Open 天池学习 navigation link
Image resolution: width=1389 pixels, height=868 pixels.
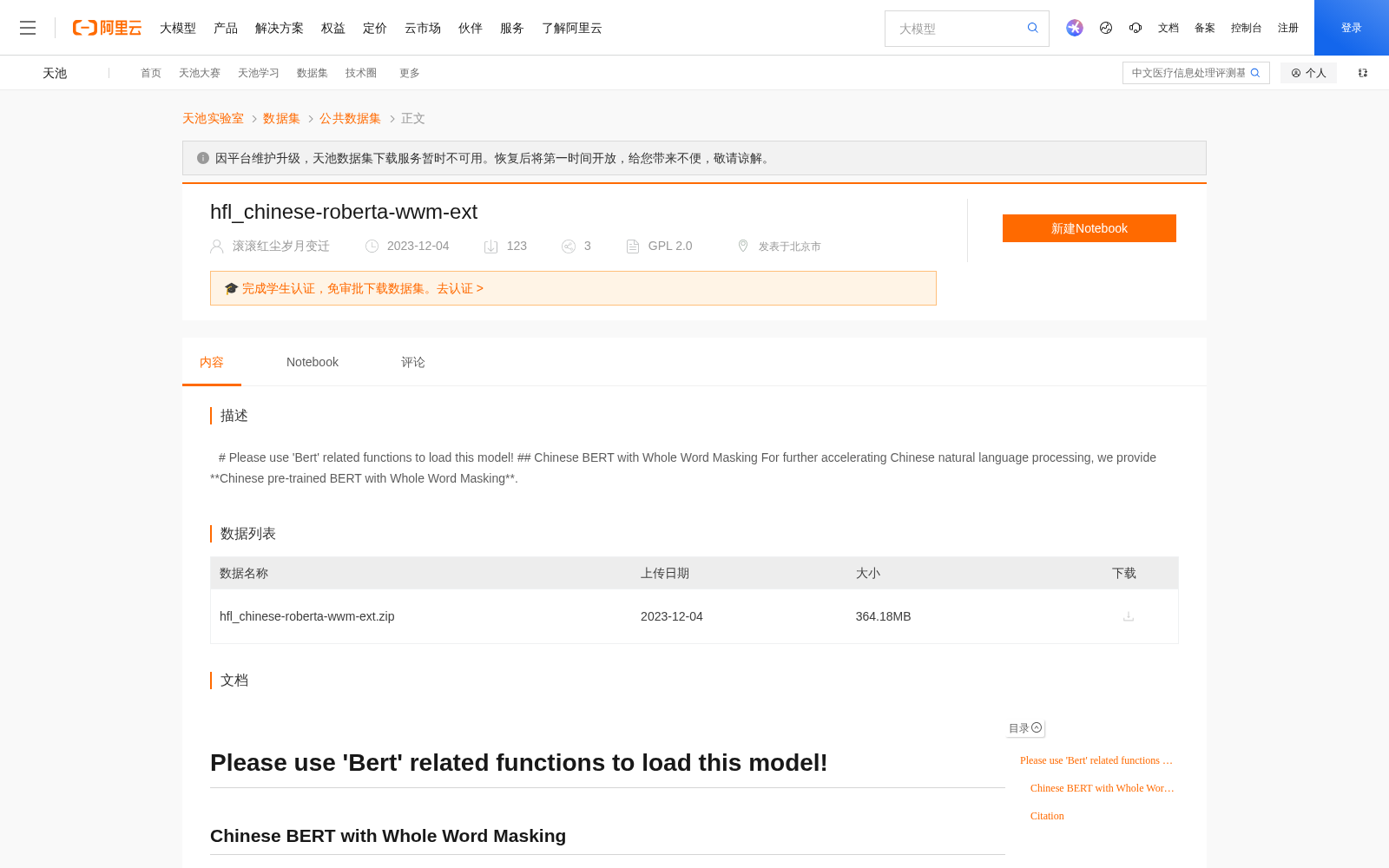pos(259,73)
